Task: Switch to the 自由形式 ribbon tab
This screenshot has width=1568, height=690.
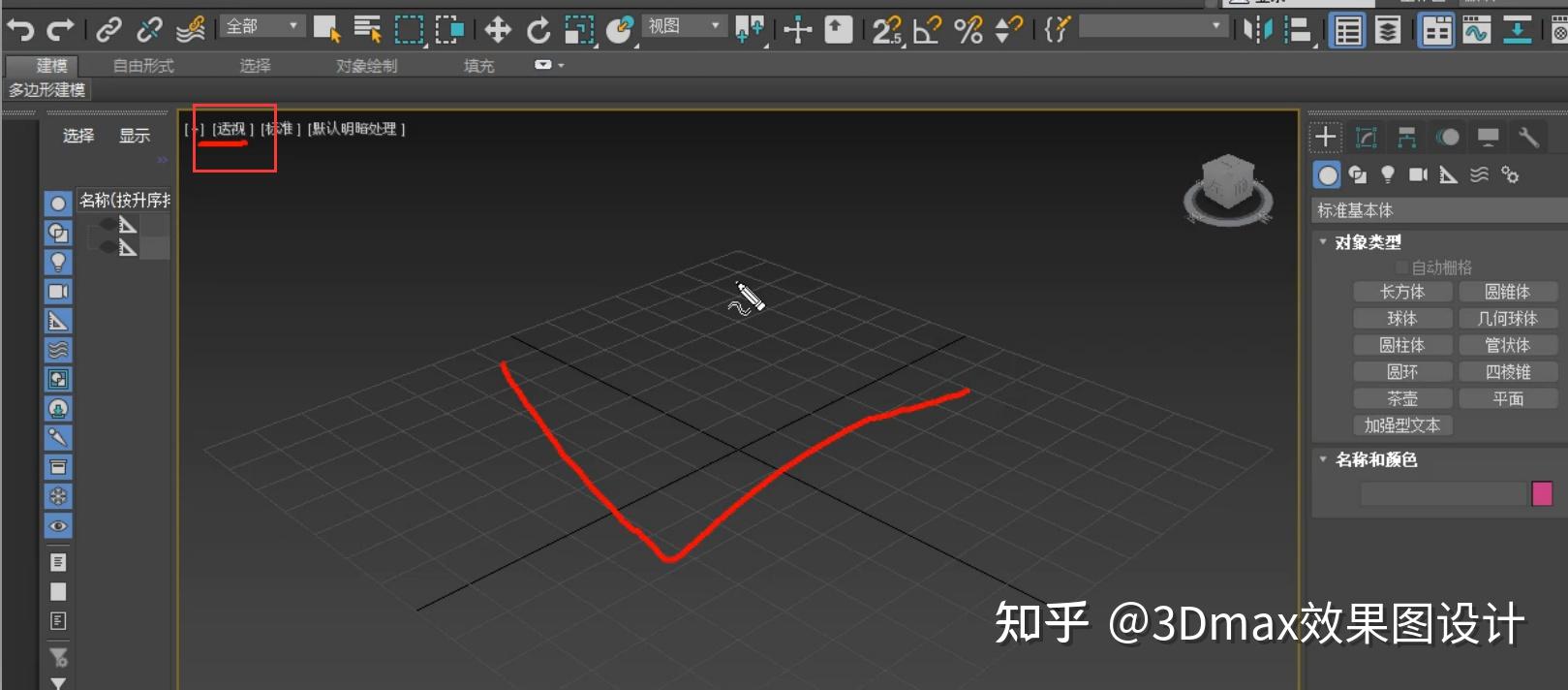Action: 143,65
